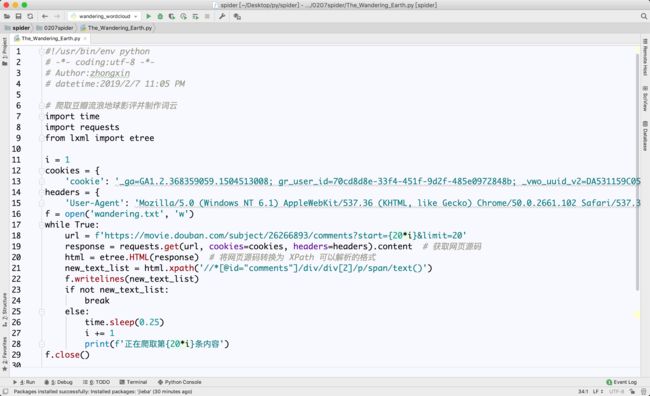Click the Run with Coverage icon
Viewport: 650px width, 396px height.
[172, 16]
